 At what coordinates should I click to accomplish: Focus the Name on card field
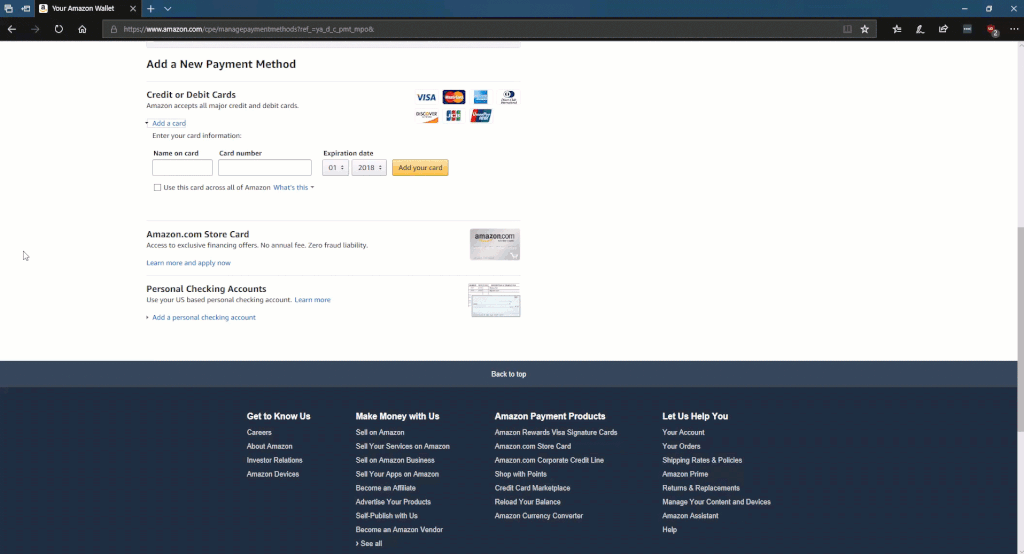182,168
